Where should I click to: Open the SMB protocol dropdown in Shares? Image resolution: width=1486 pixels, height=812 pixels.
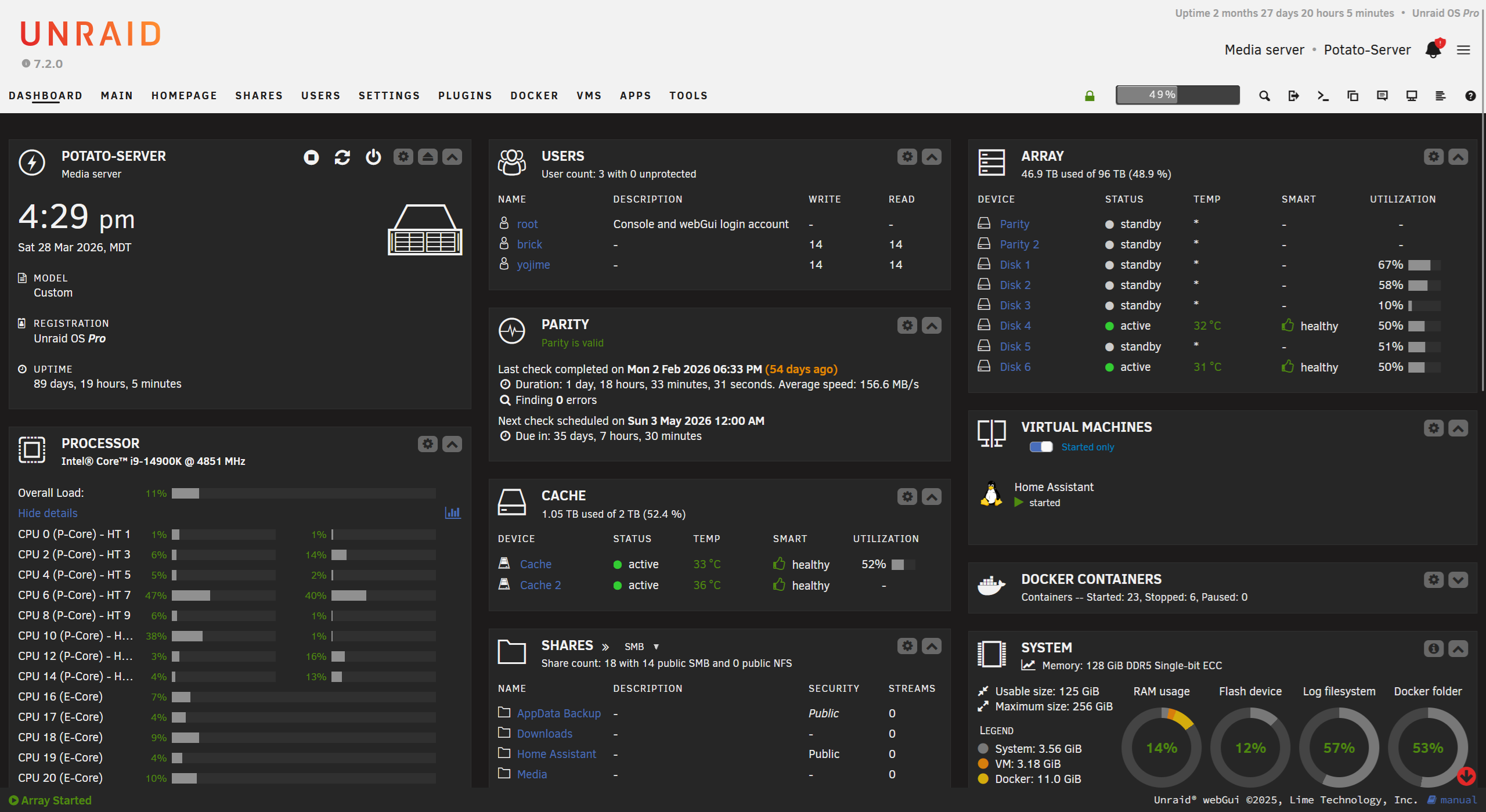tap(641, 646)
